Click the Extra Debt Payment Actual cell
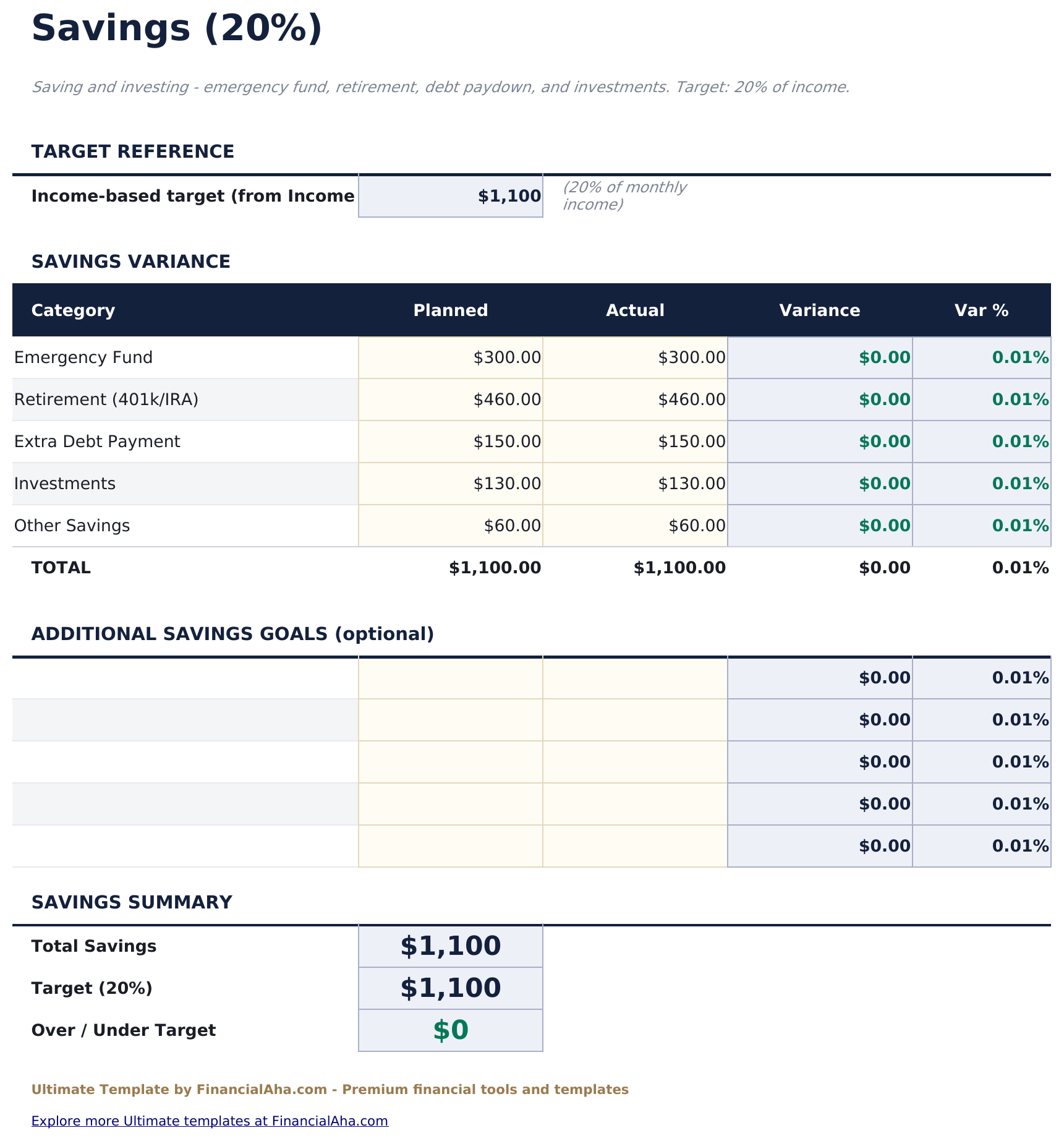 pyautogui.click(x=634, y=441)
